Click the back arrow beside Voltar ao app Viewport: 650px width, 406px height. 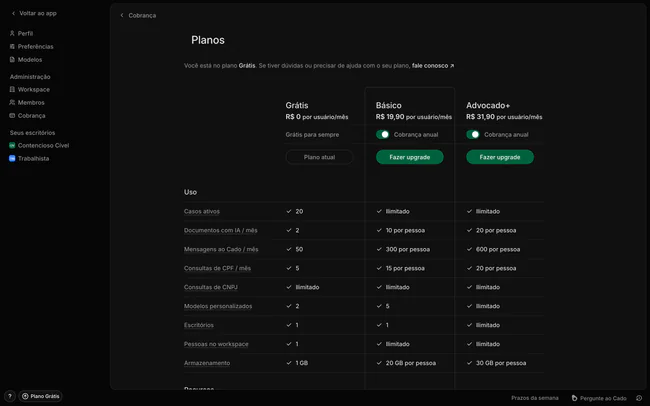pyautogui.click(x=13, y=13)
